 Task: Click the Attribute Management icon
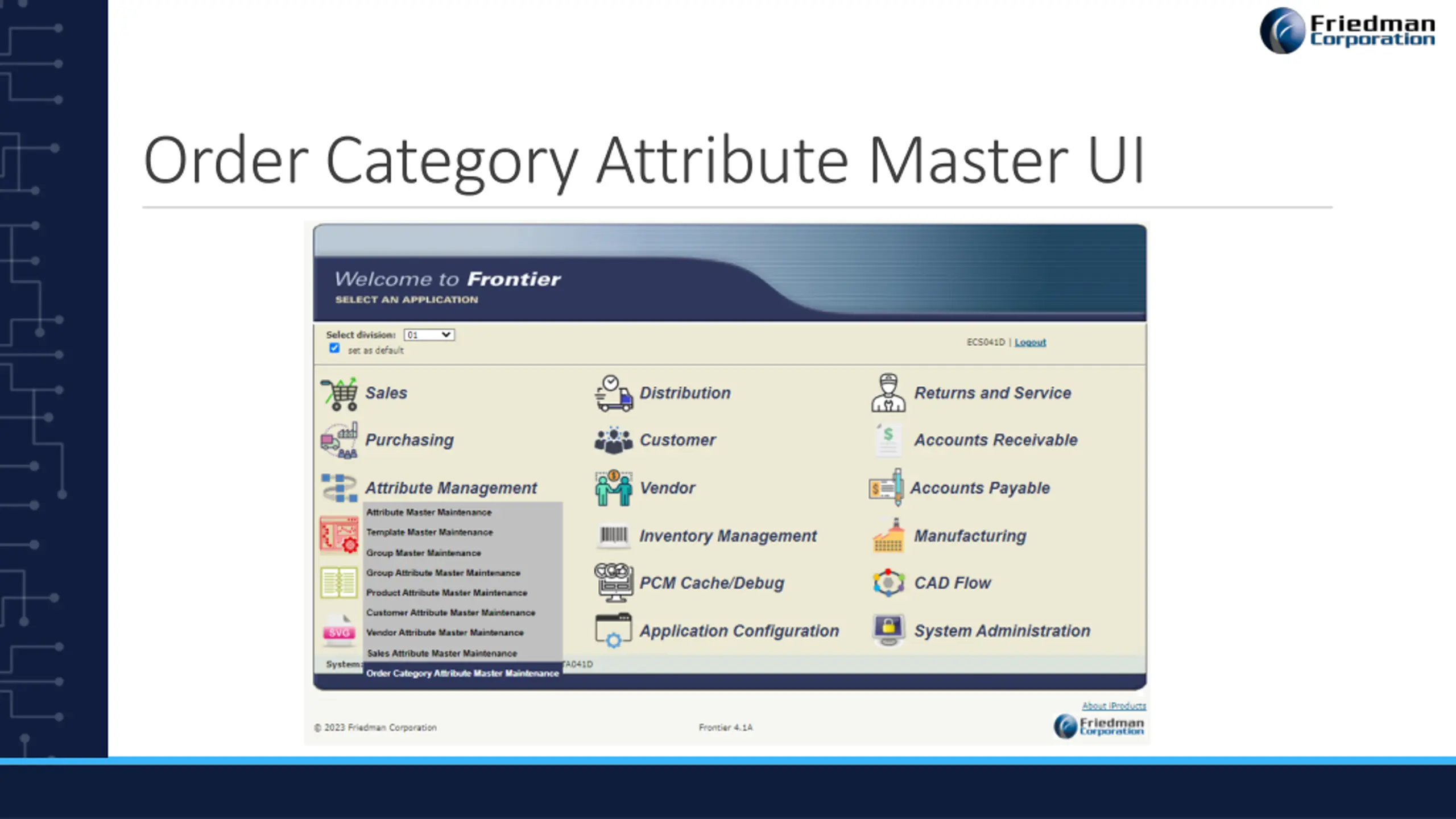click(x=339, y=488)
